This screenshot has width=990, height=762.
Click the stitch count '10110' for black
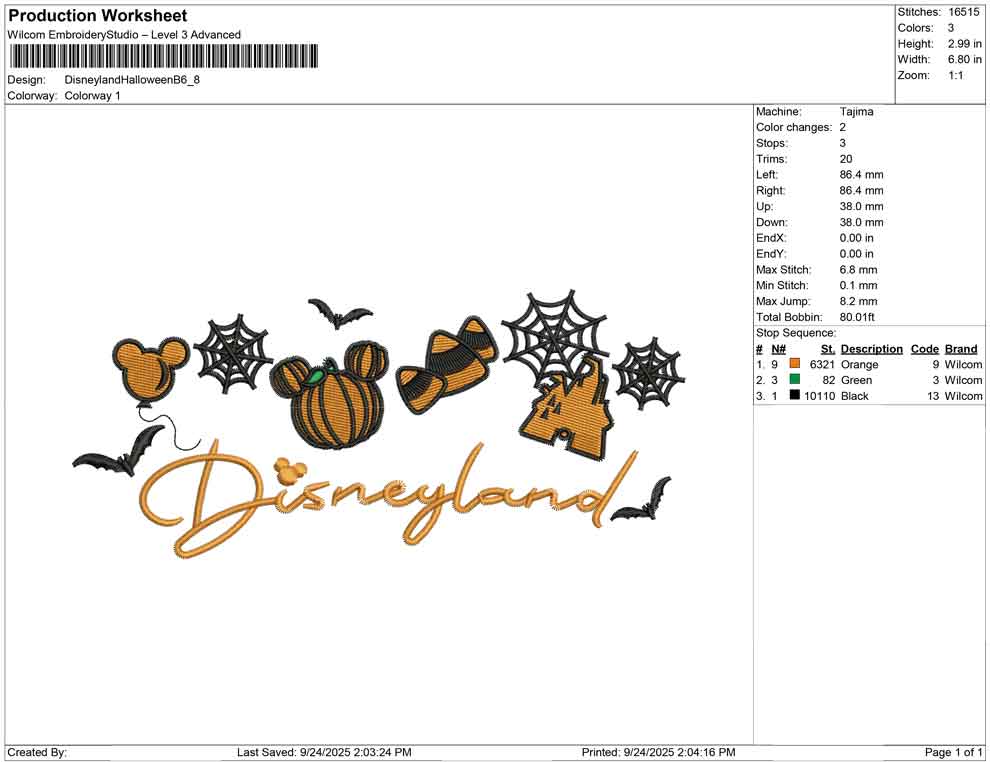tap(819, 396)
